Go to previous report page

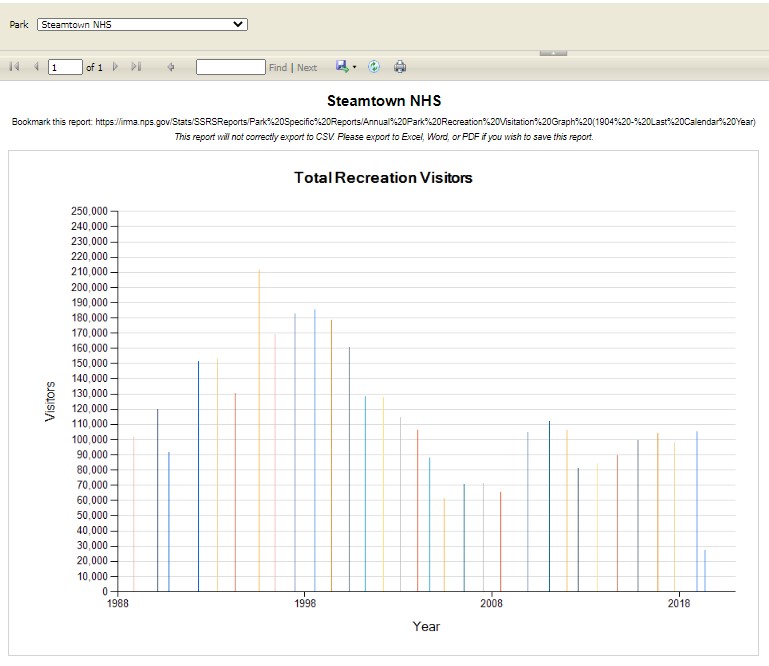pos(36,66)
